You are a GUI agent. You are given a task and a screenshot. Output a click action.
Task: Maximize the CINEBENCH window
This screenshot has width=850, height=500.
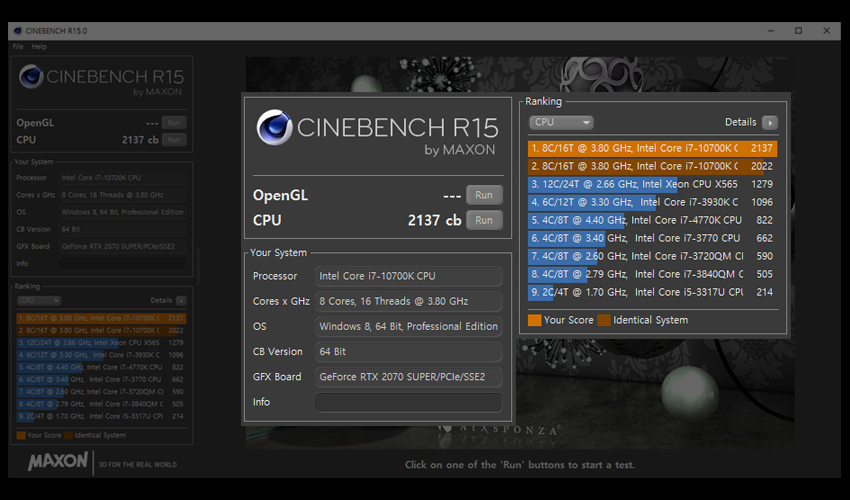[799, 31]
